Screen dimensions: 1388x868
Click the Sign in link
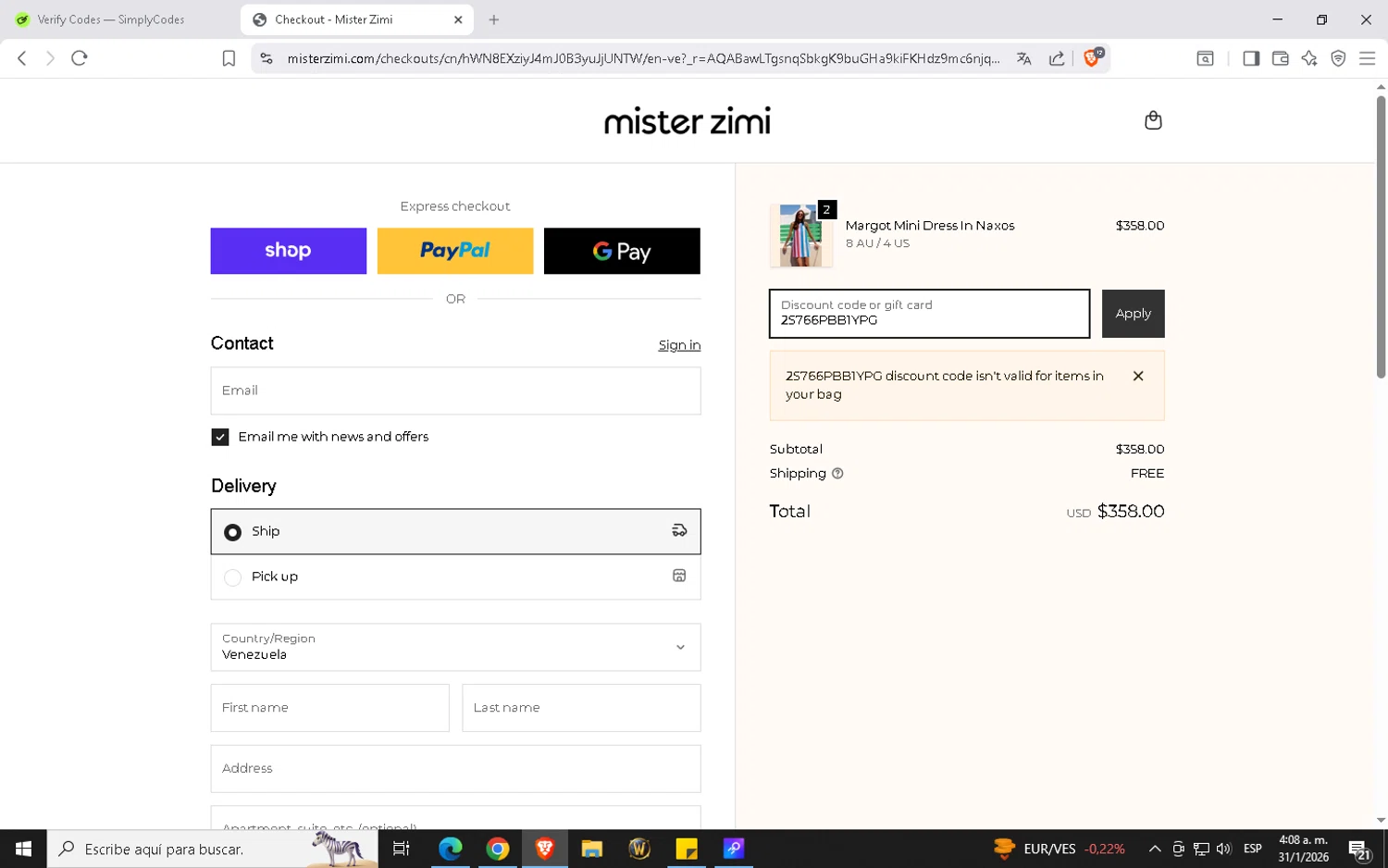point(679,345)
